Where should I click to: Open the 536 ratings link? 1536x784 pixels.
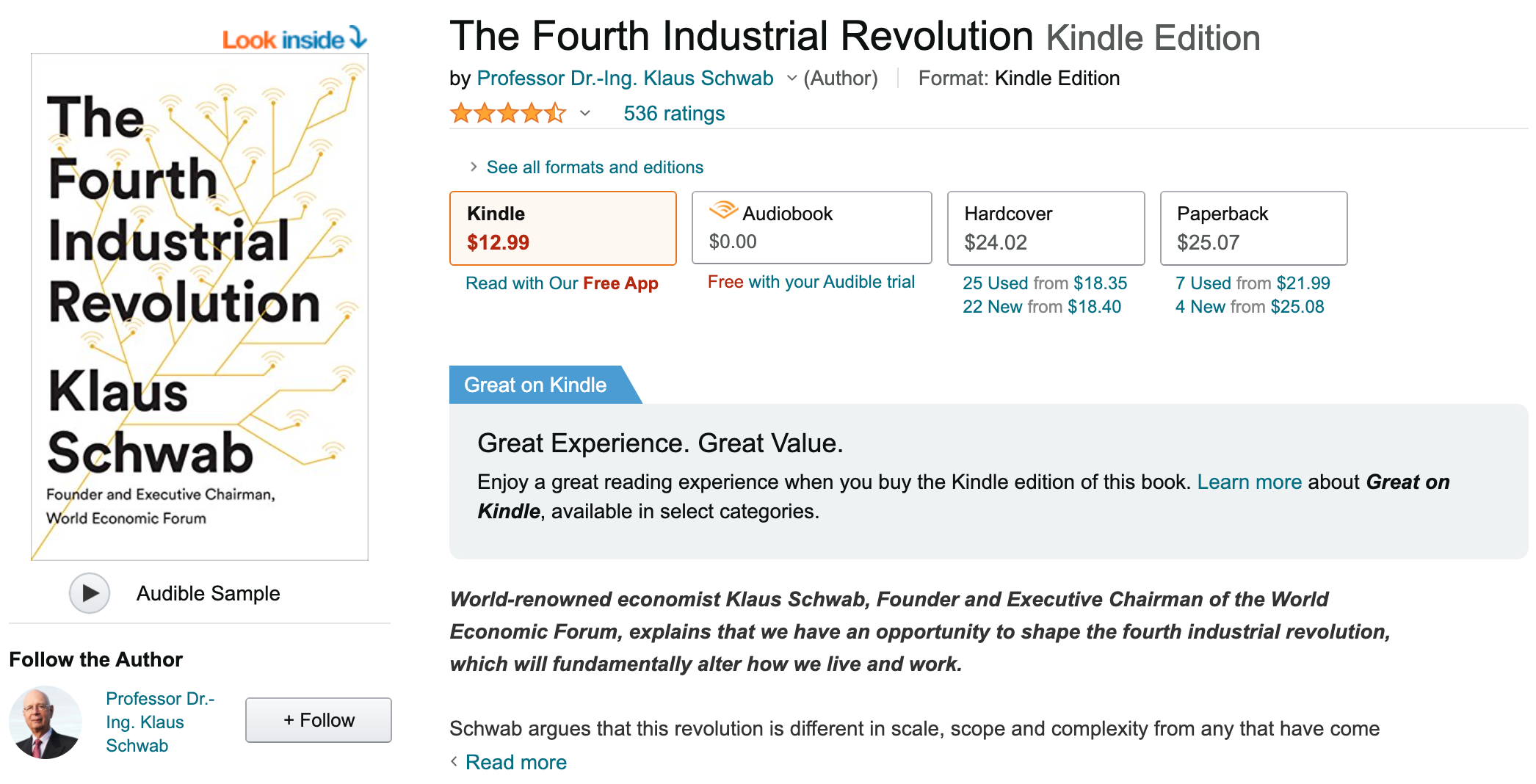click(674, 114)
